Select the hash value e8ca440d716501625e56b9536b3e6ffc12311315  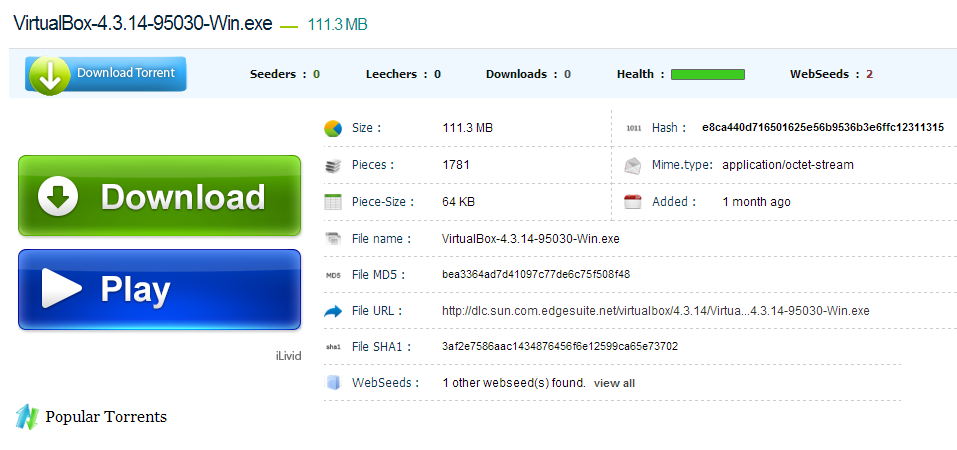[823, 128]
